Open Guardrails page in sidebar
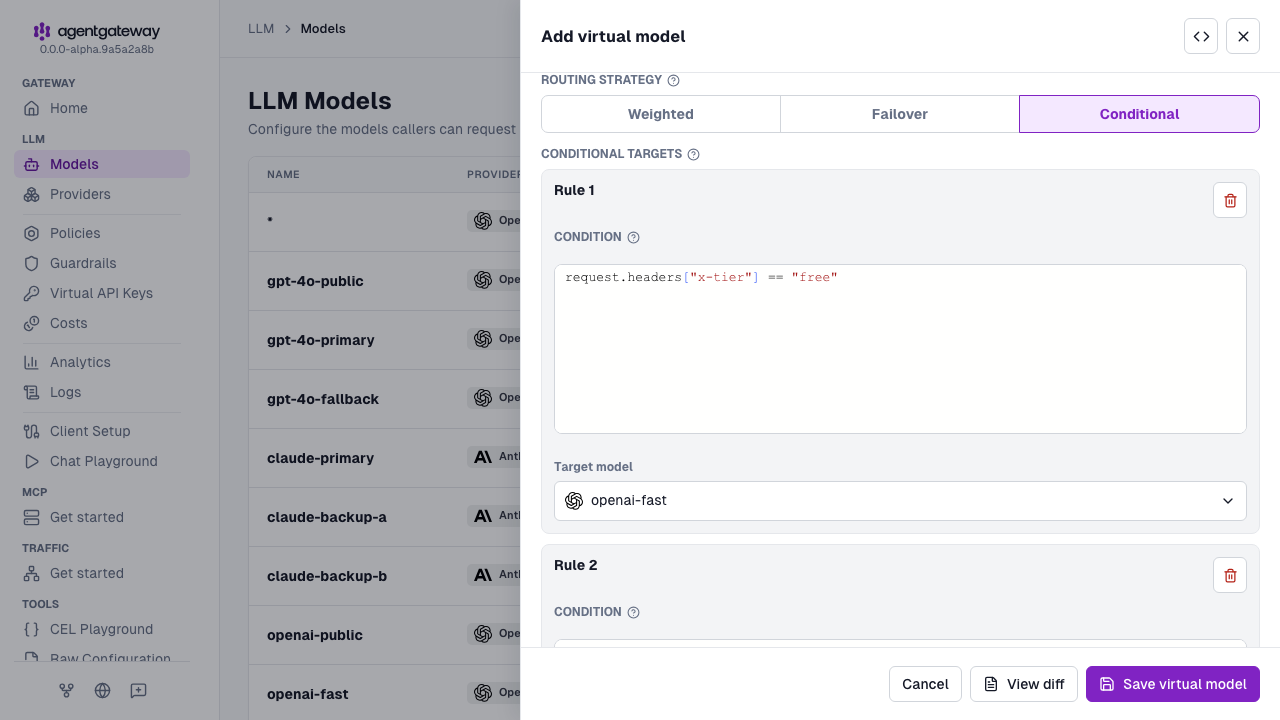Viewport: 1280px width, 720px height. pos(102,263)
